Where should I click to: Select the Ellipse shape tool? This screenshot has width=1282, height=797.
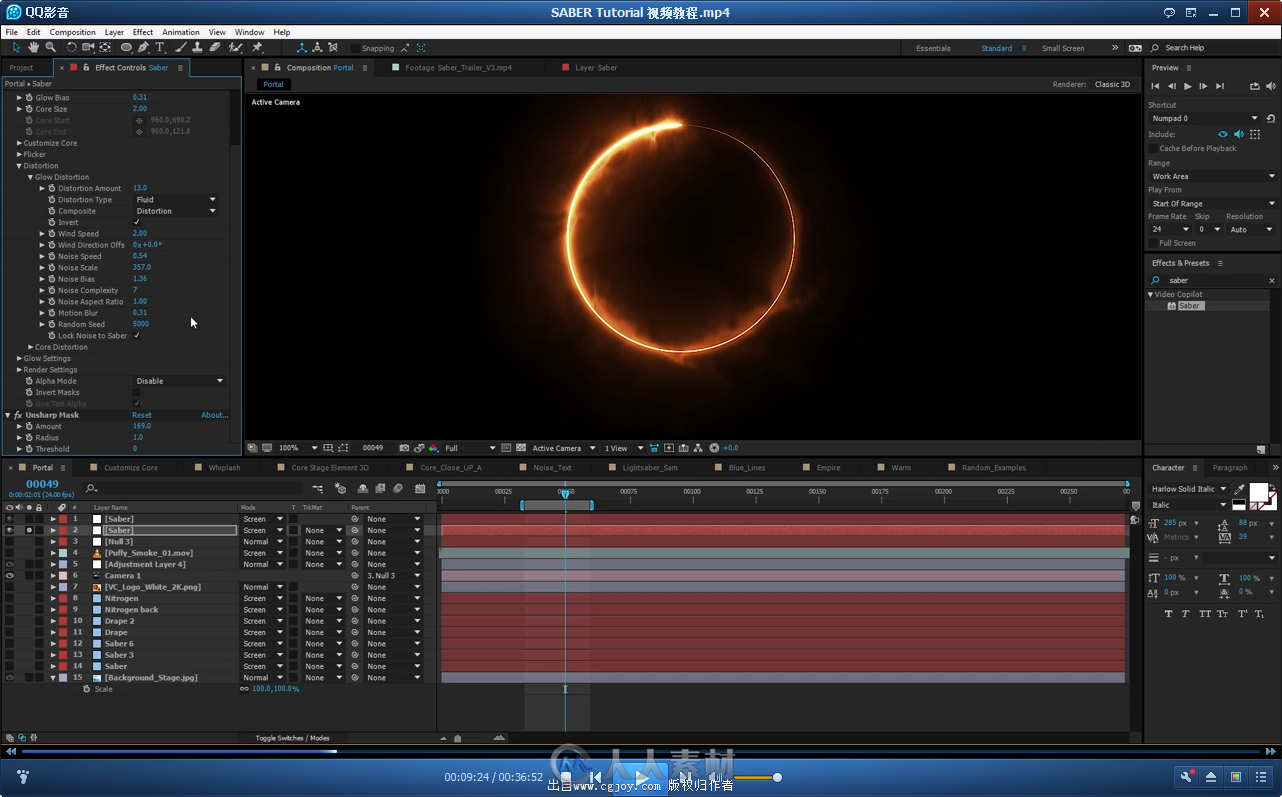coord(126,47)
